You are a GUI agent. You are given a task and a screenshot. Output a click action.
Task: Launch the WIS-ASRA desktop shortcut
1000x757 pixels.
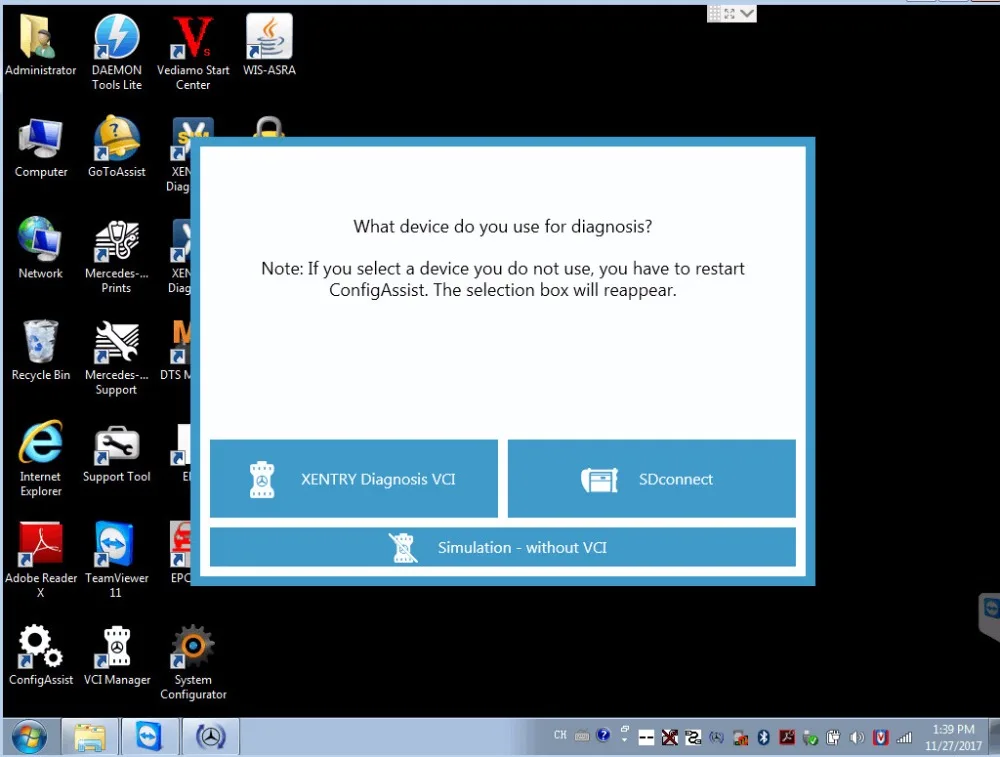click(268, 45)
